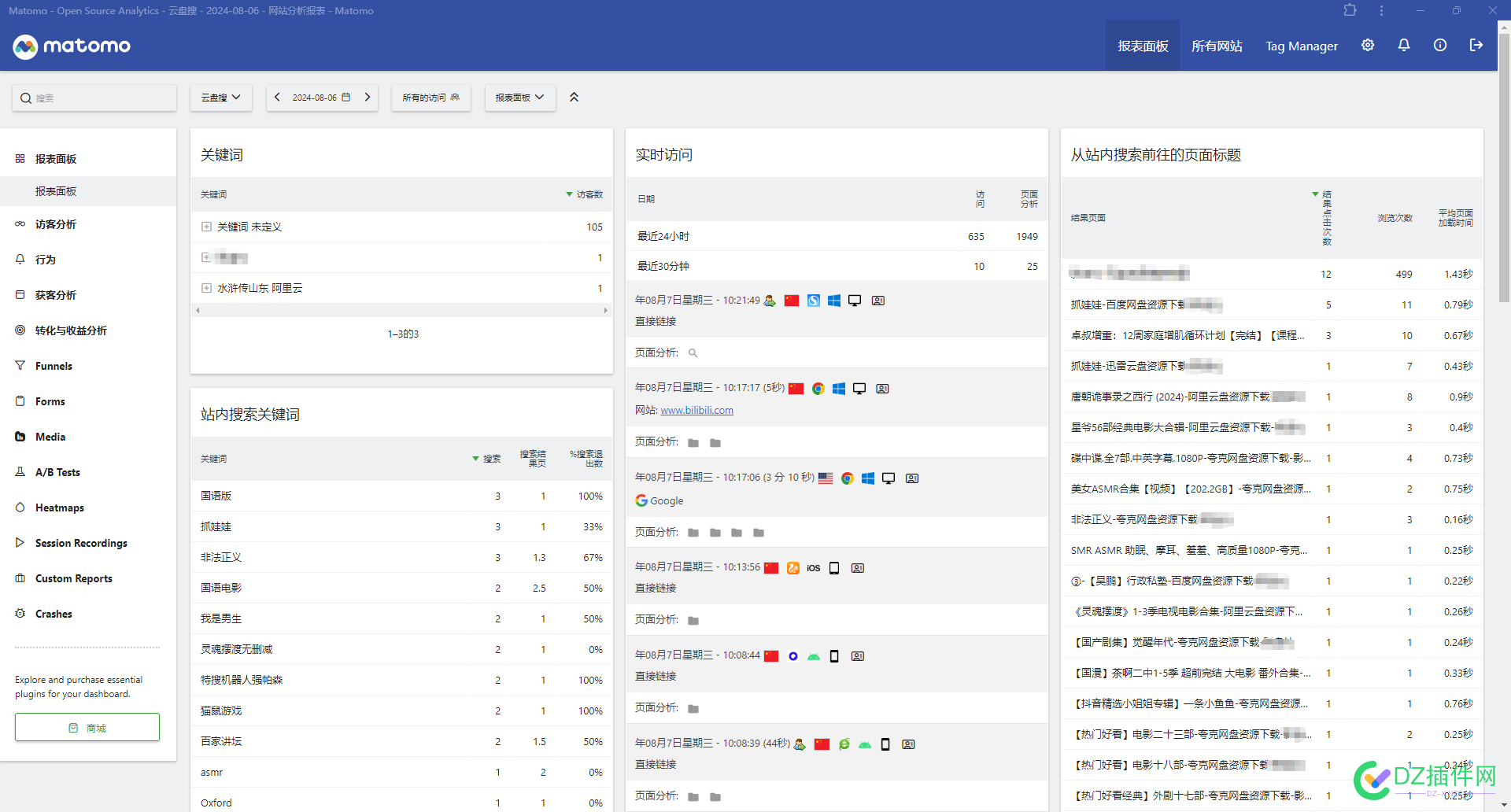Click the 关键词 widget title

pos(222,155)
